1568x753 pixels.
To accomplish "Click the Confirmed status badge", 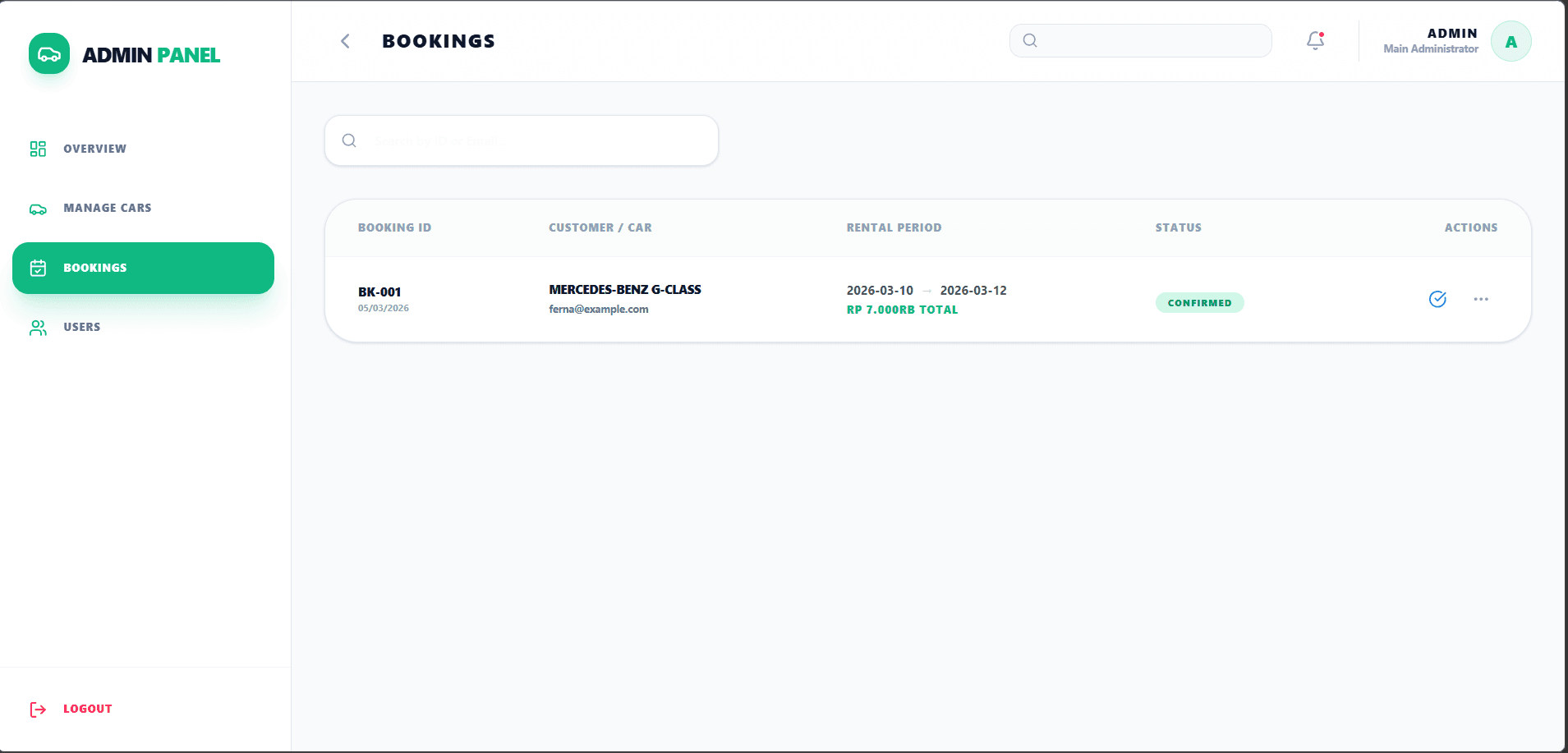I will [1199, 303].
